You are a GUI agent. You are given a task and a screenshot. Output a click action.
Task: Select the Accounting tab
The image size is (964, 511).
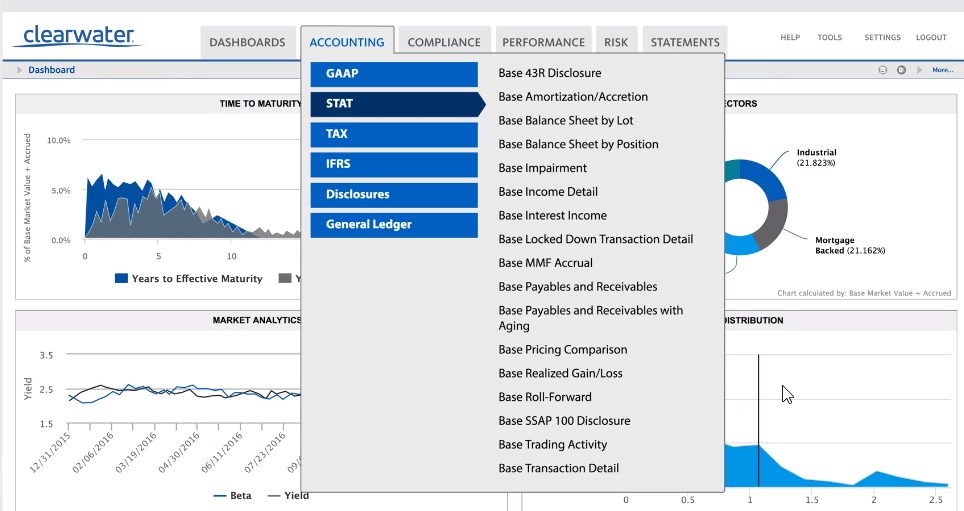347,42
